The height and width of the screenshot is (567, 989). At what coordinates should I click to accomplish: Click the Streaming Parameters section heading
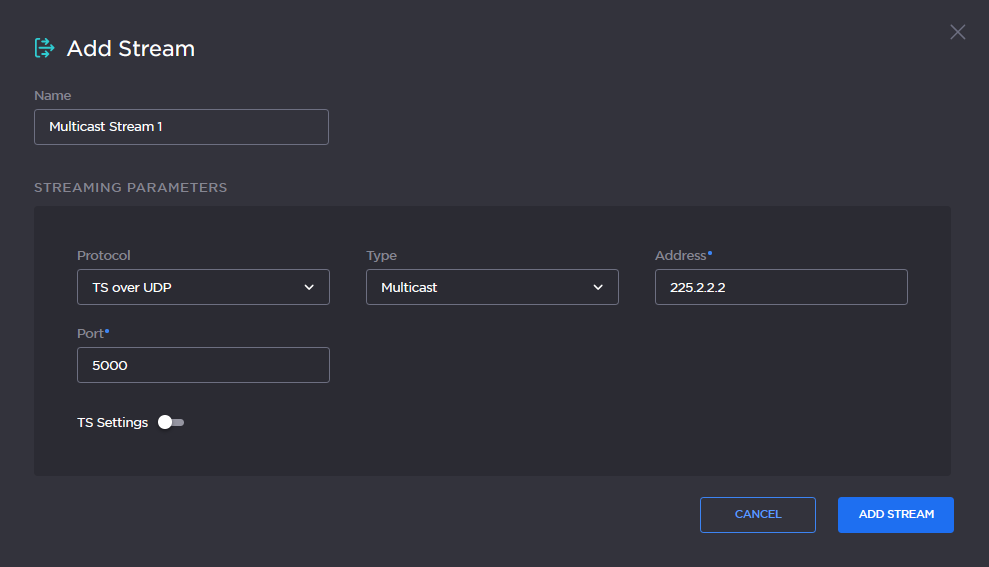130,187
